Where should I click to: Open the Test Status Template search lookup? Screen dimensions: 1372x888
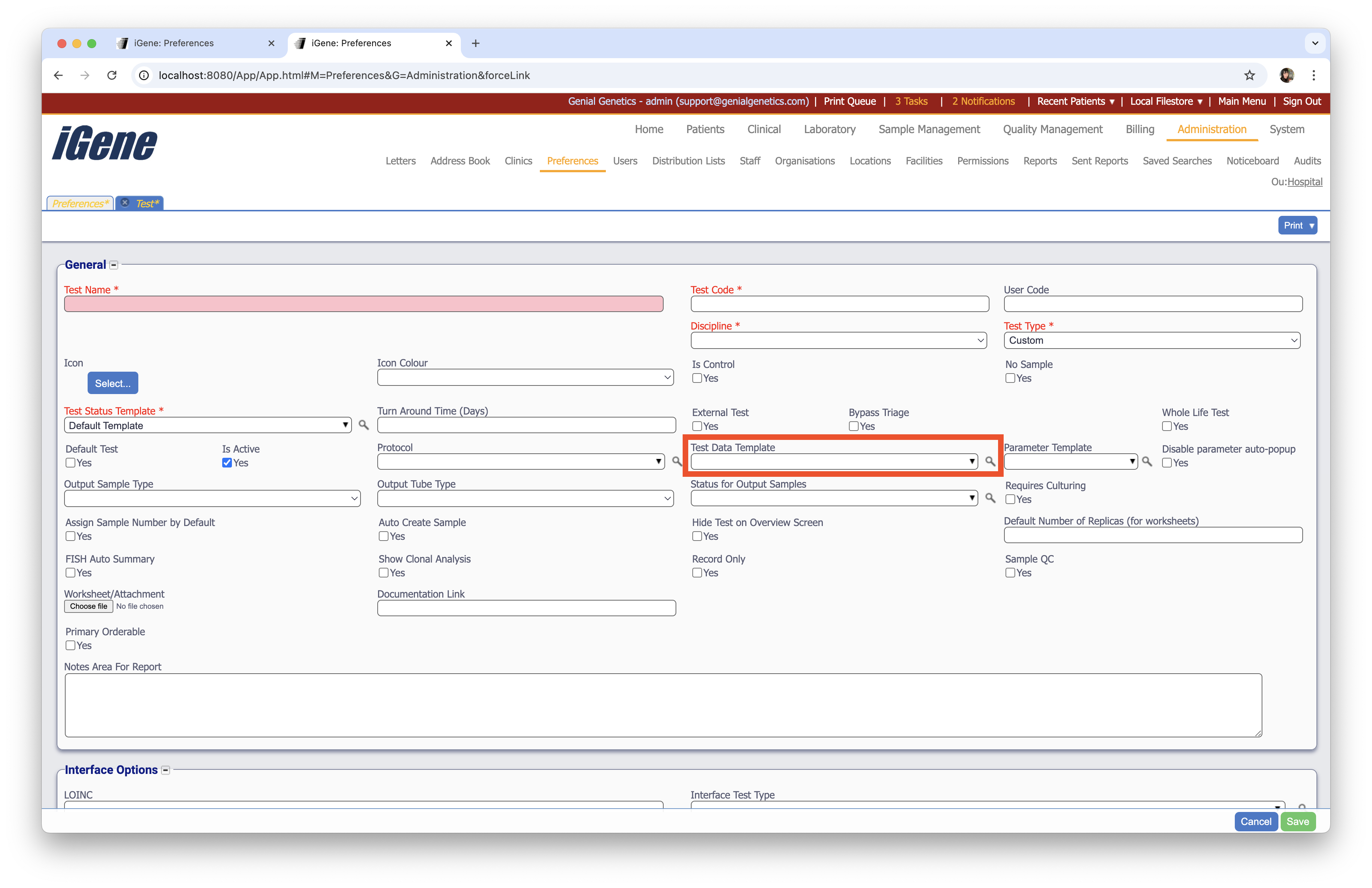coord(363,425)
